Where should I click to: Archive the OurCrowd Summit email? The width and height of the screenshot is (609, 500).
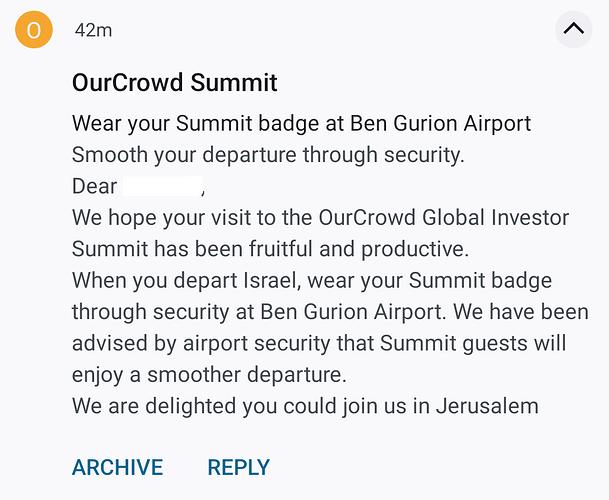click(117, 467)
